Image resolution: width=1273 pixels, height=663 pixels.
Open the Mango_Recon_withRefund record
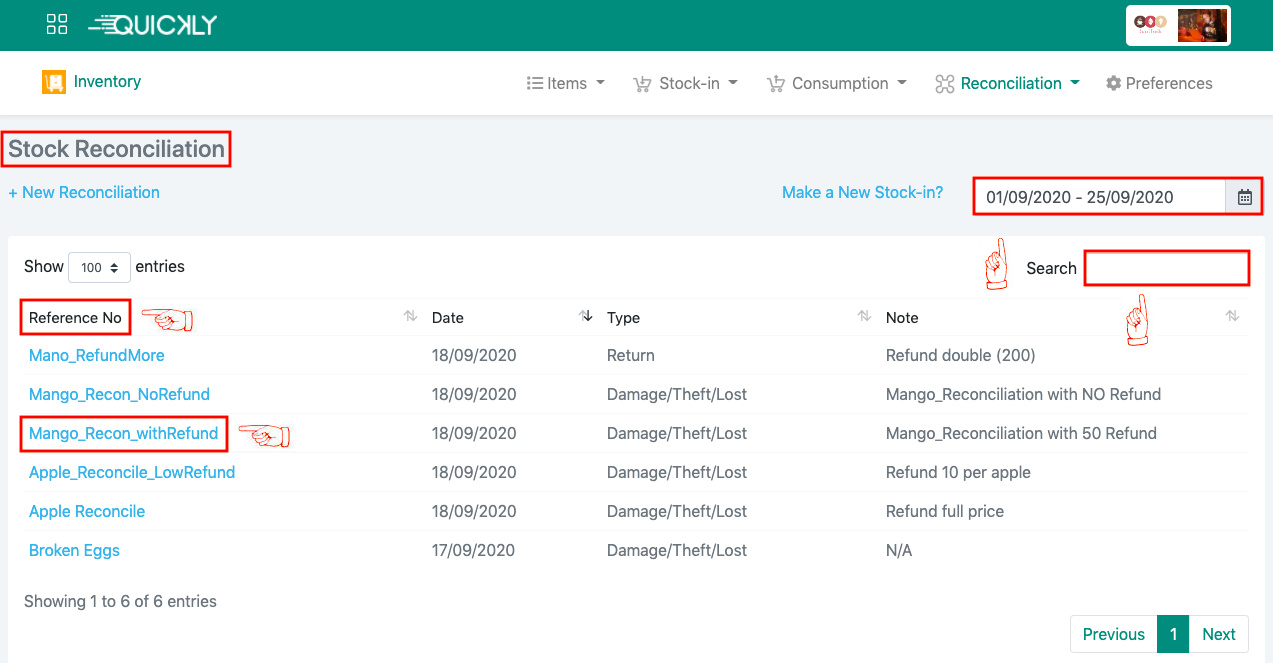(123, 433)
